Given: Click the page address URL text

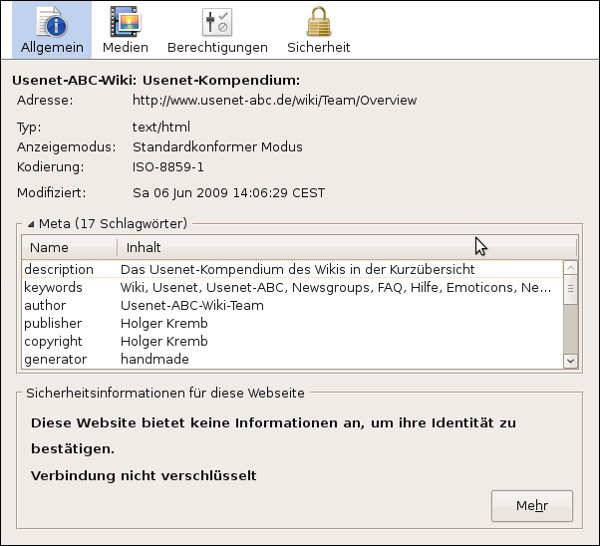Looking at the screenshot, I should click(274, 100).
